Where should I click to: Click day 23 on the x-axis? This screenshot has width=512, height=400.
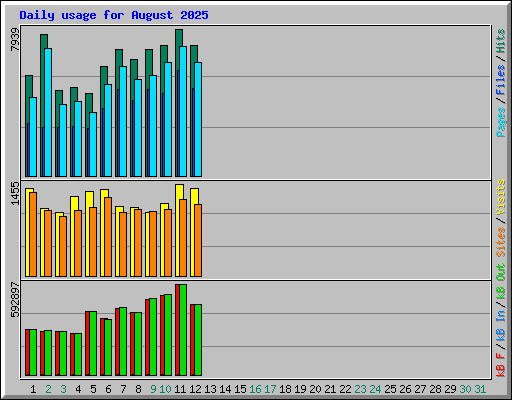(x=360, y=389)
